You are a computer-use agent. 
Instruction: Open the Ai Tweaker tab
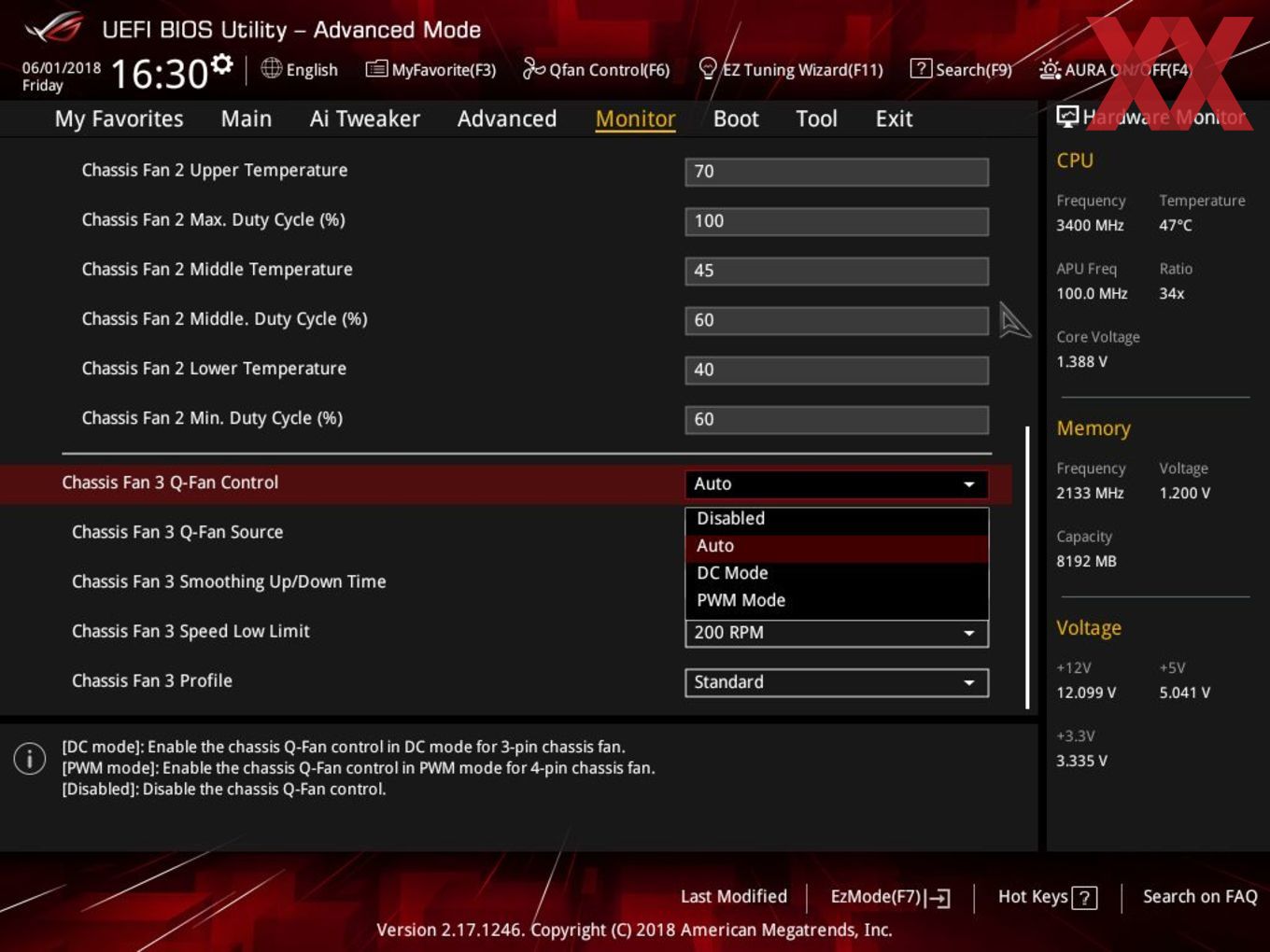(365, 119)
